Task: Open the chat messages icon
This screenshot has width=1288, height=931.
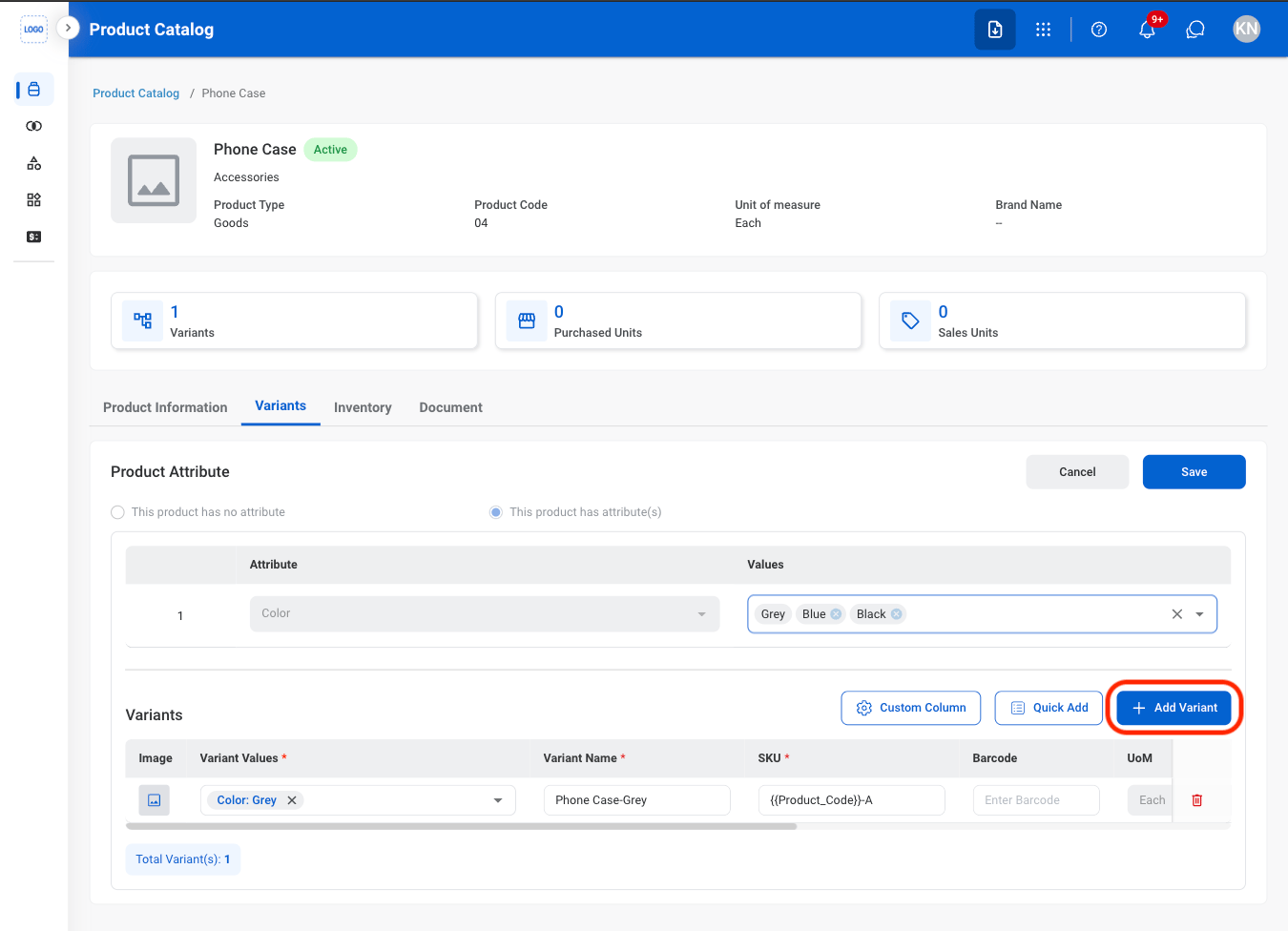Action: [x=1195, y=30]
